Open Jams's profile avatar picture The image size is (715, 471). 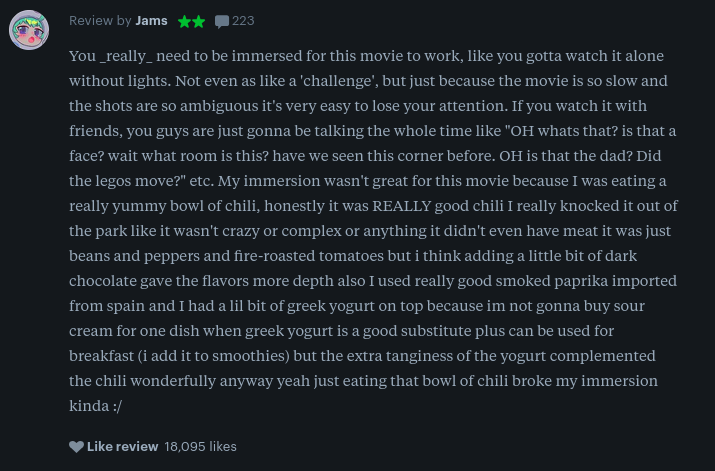pos(29,30)
